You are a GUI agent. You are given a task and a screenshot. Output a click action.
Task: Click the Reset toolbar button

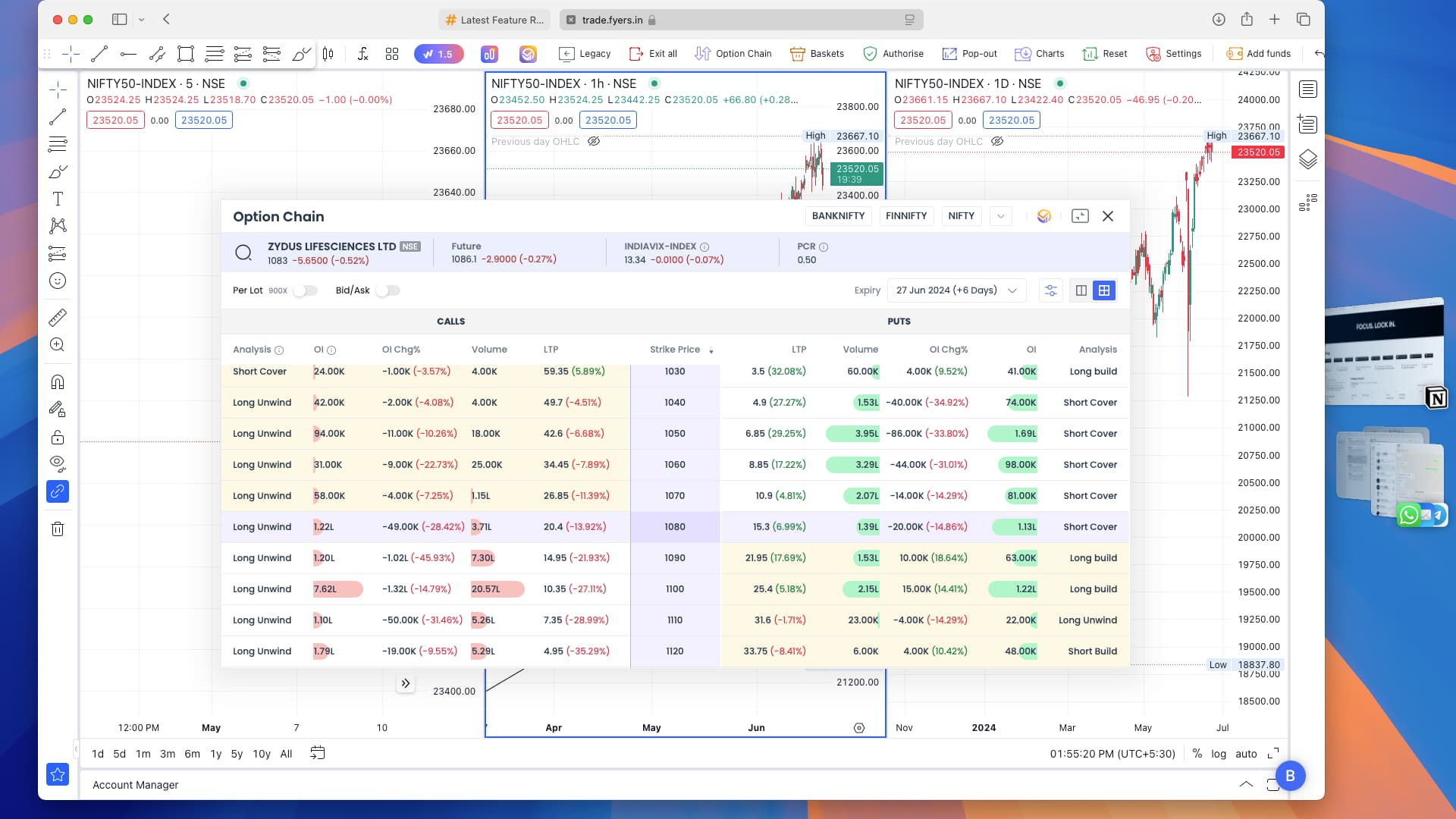pos(1105,54)
